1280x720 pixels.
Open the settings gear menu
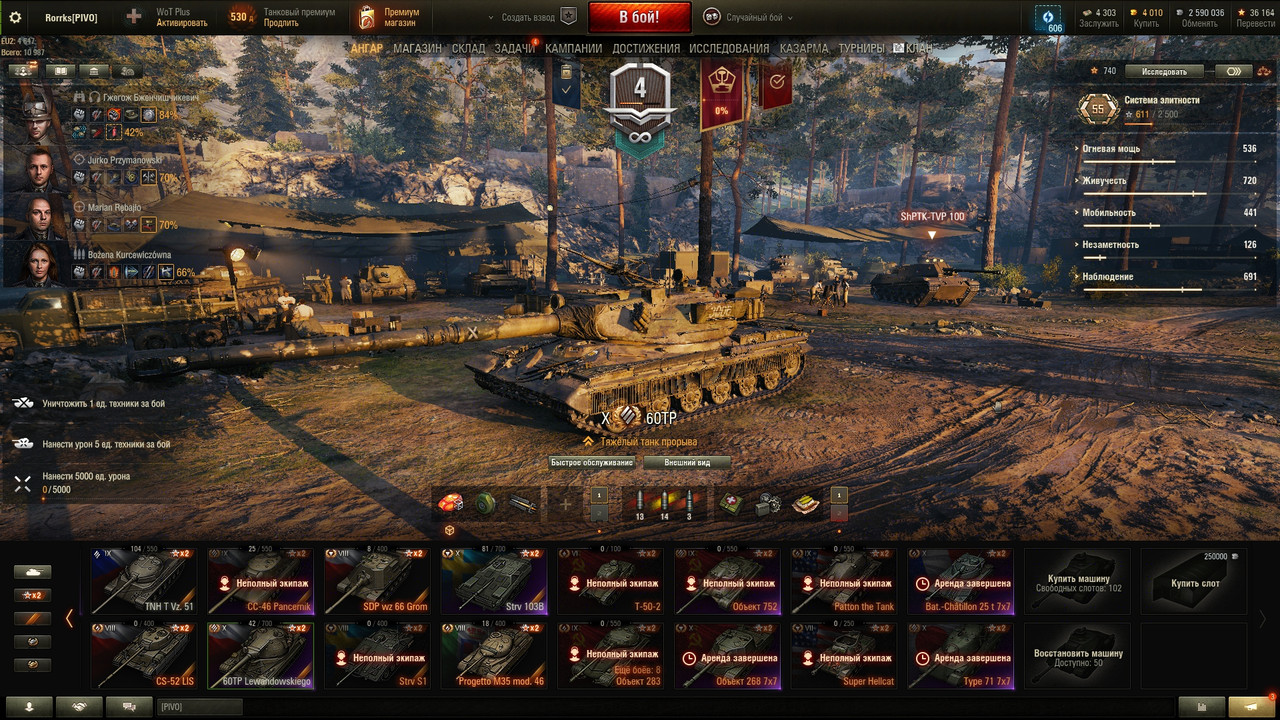pyautogui.click(x=15, y=17)
